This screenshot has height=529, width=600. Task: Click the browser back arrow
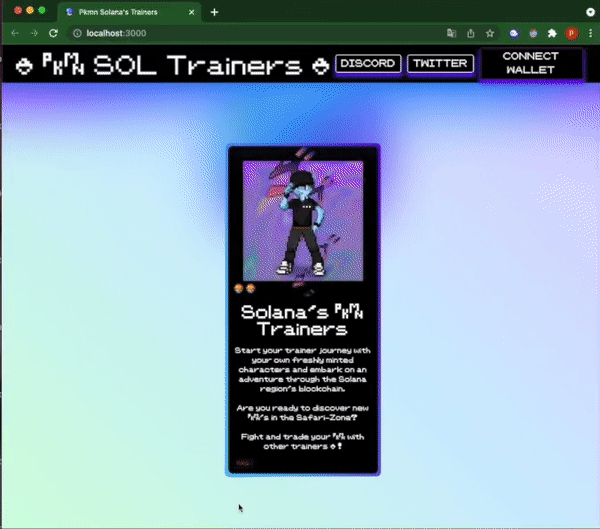click(15, 33)
